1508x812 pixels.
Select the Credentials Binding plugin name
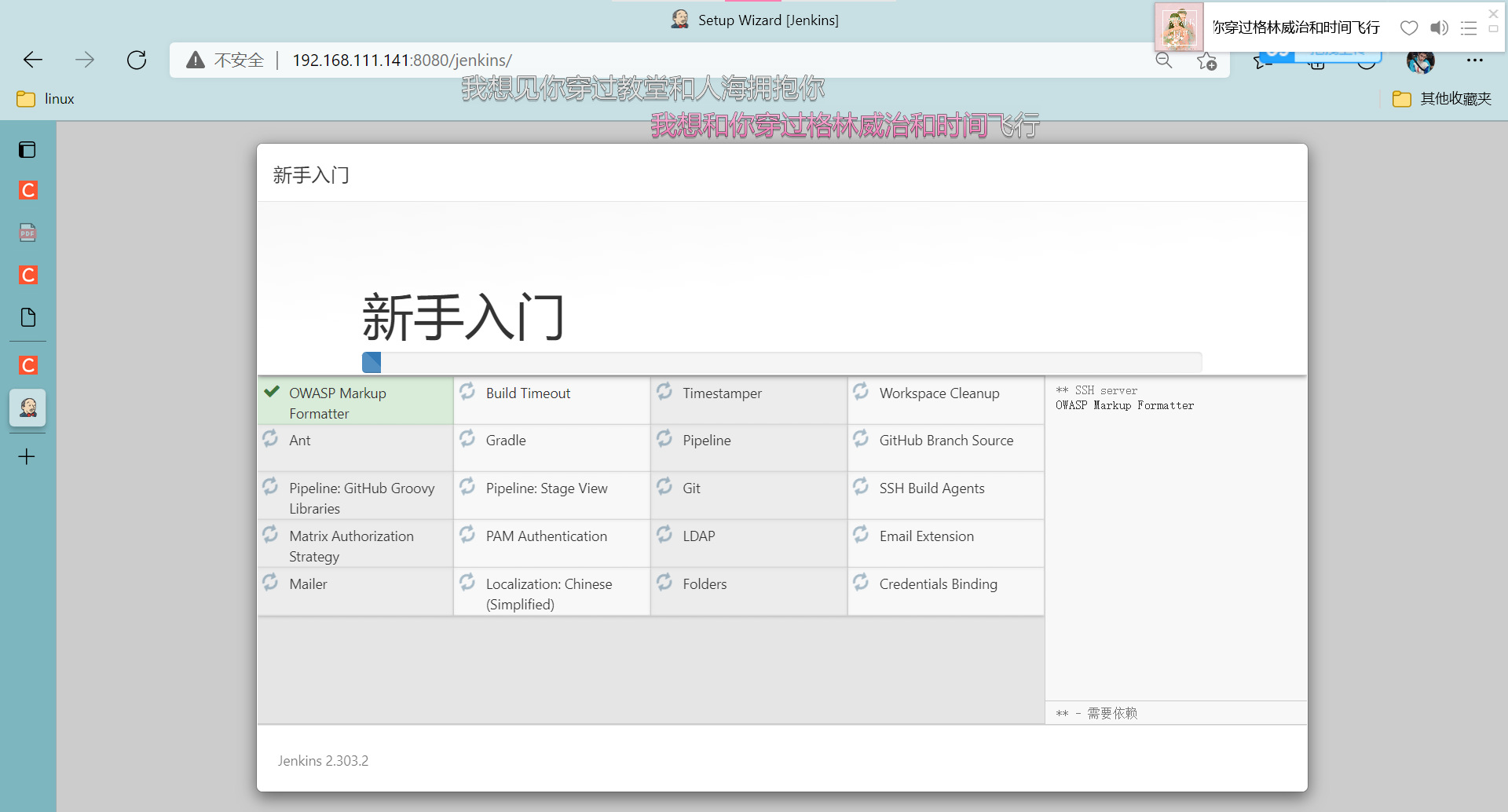point(939,584)
